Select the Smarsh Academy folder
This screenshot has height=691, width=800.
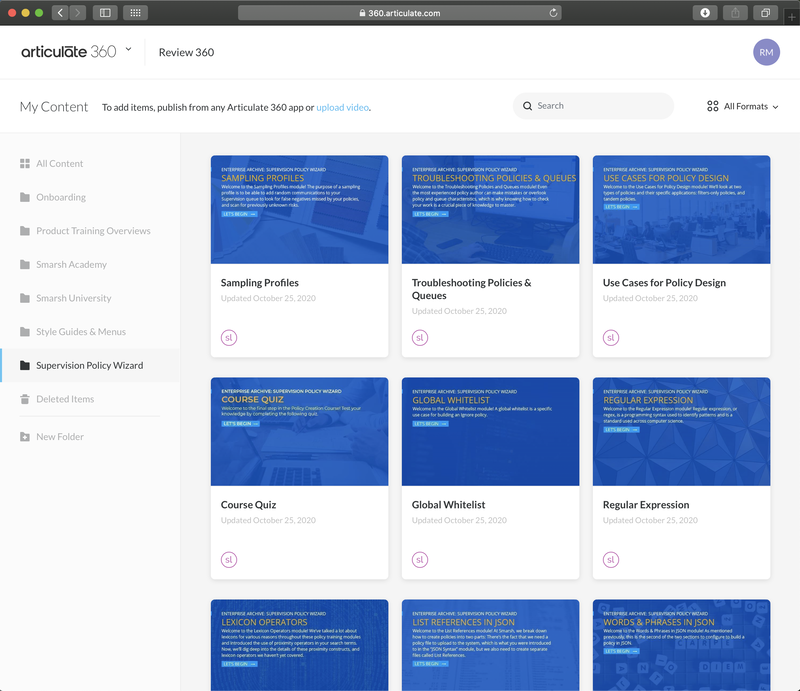71,265
